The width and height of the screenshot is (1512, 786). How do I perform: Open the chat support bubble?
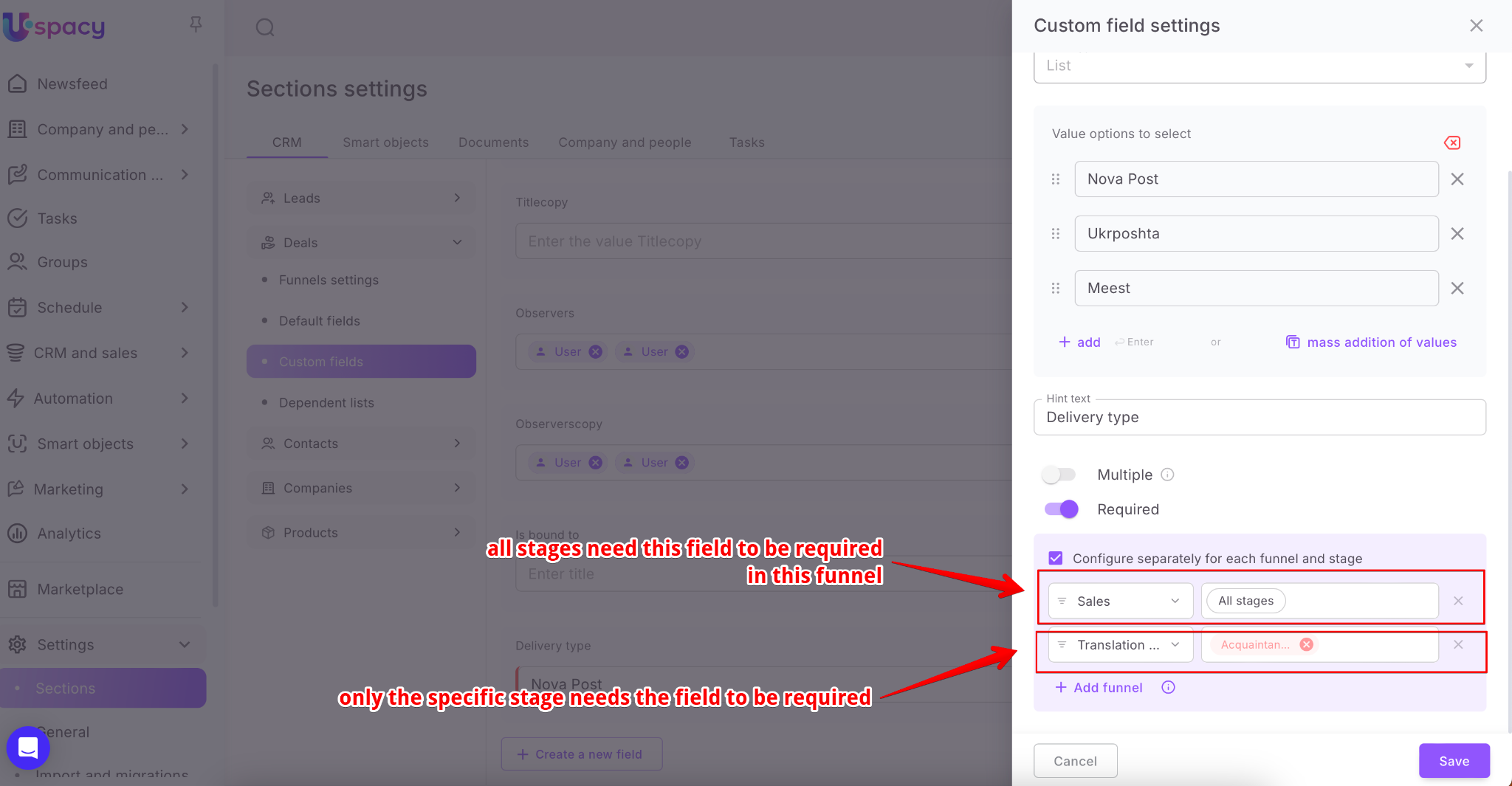click(x=28, y=748)
